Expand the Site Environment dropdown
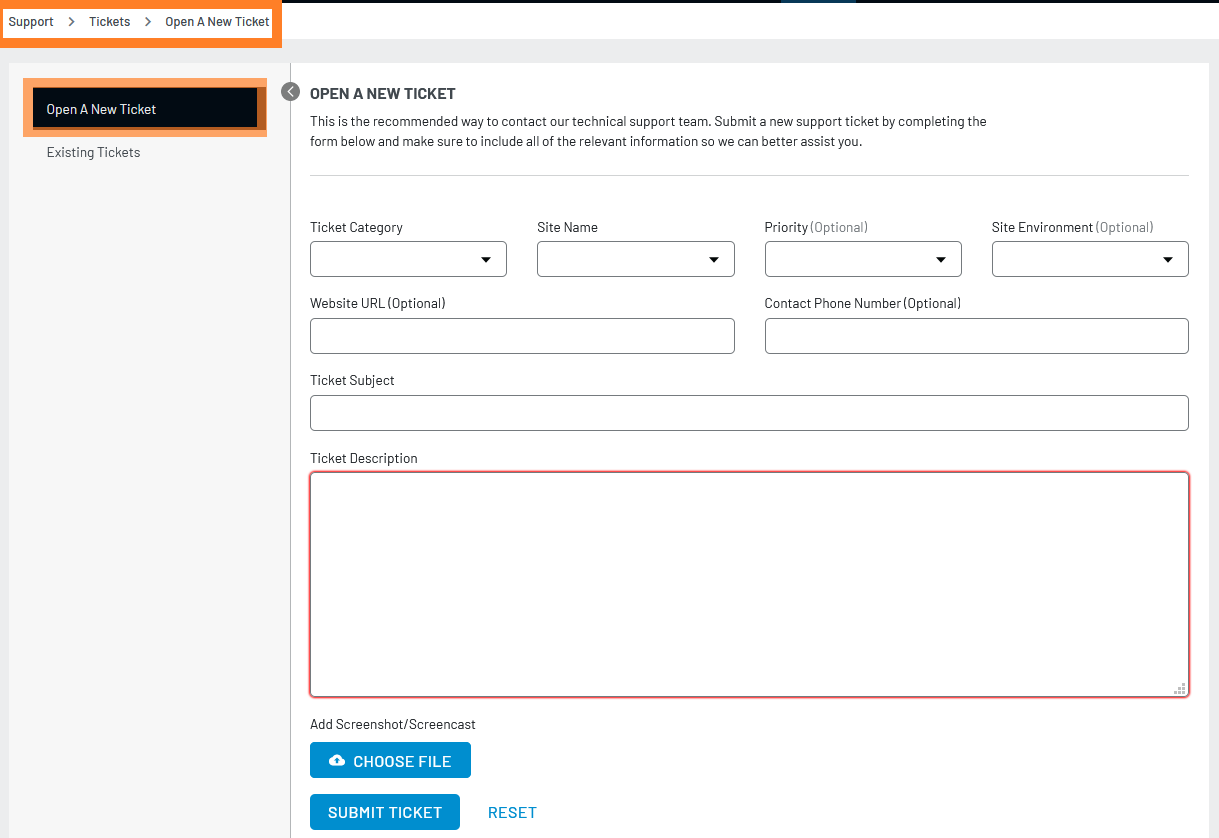This screenshot has width=1219, height=838. point(1089,259)
